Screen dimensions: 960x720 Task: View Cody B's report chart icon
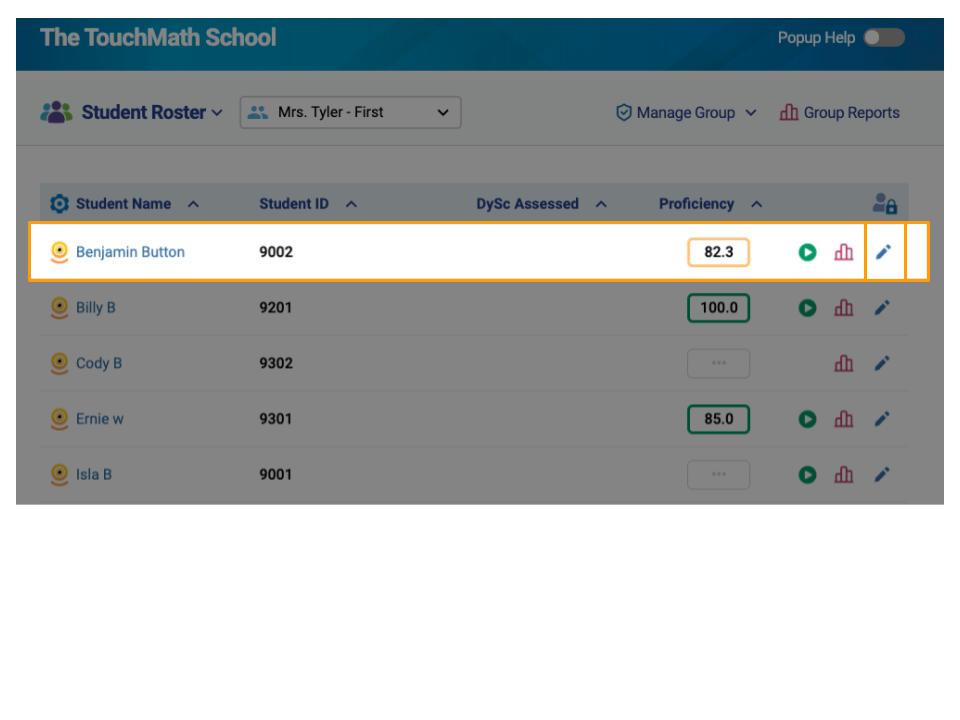[844, 363]
